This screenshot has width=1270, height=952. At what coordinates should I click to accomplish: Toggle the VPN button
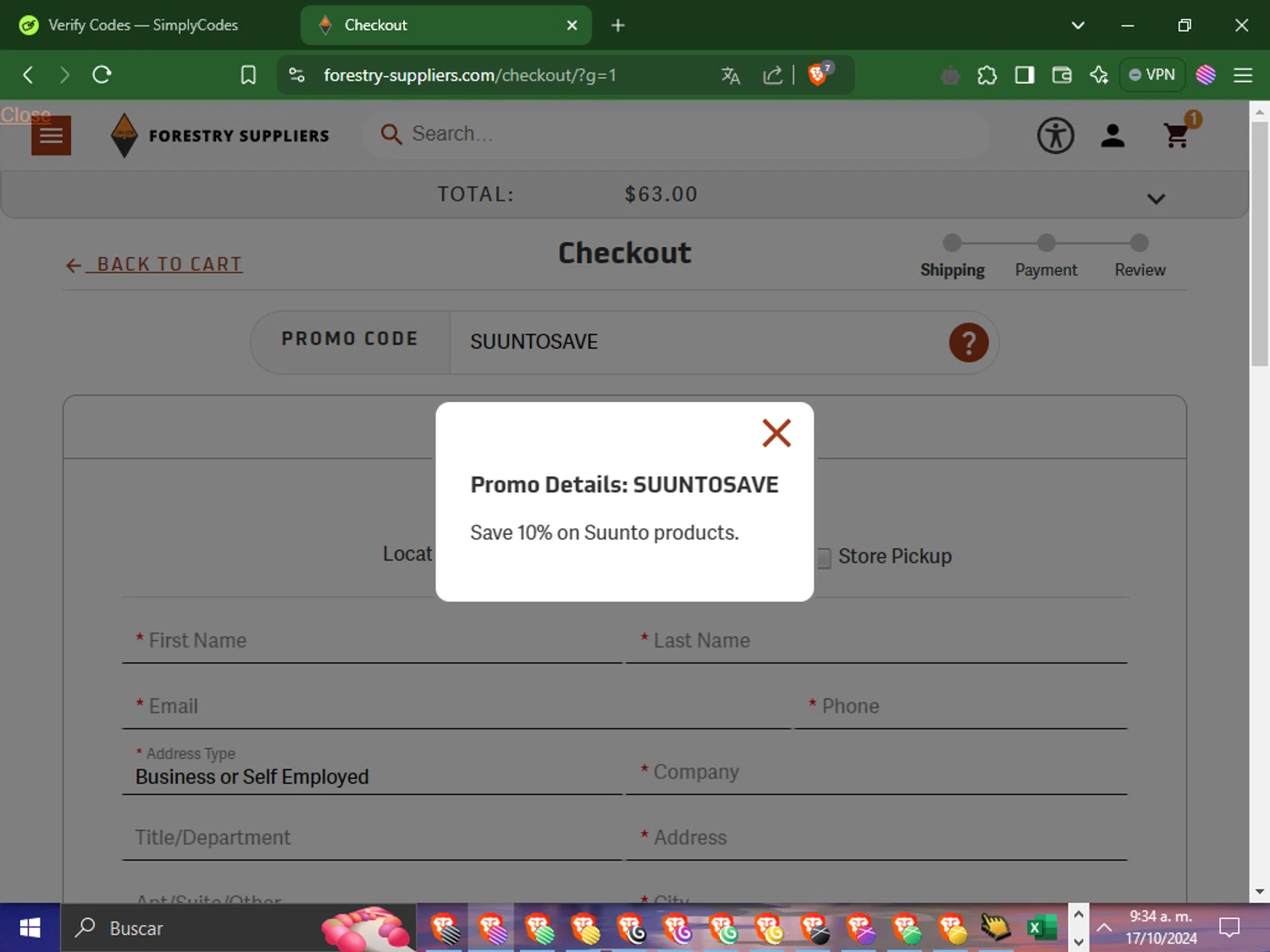tap(1151, 75)
